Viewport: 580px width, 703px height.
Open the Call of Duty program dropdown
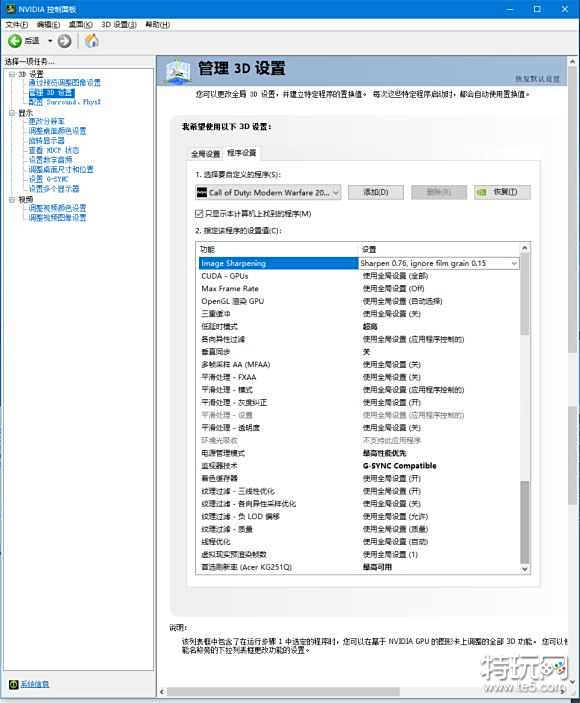268,192
